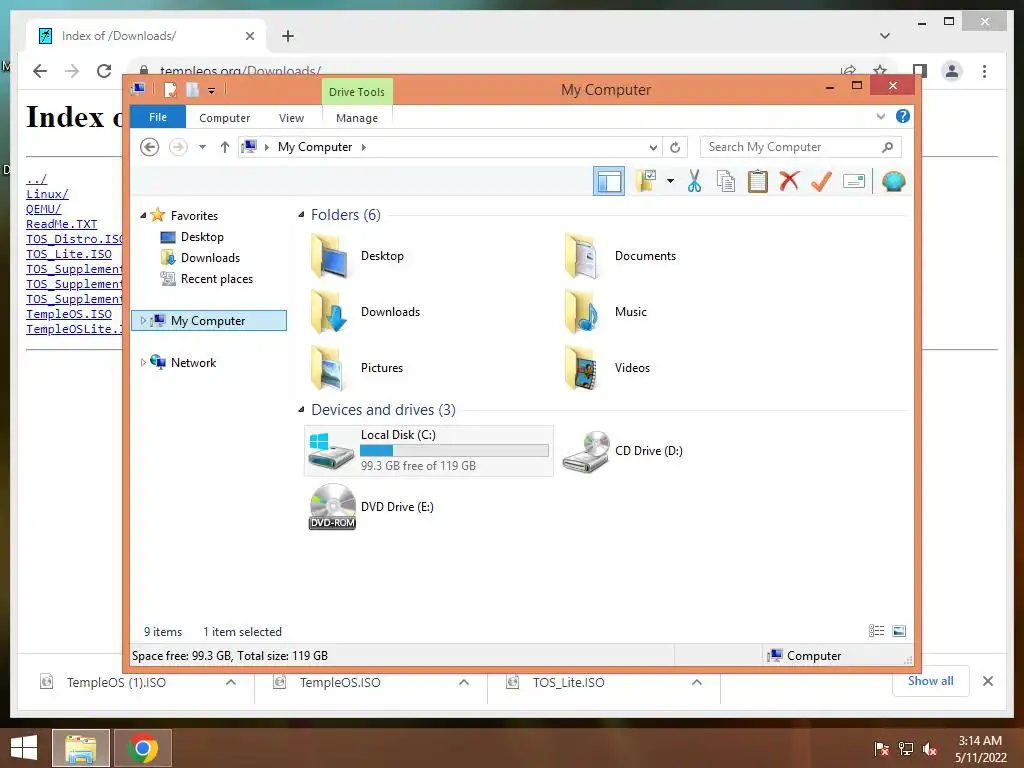1024x768 pixels.
Task: Expand the Network tree node
Action: click(x=143, y=362)
